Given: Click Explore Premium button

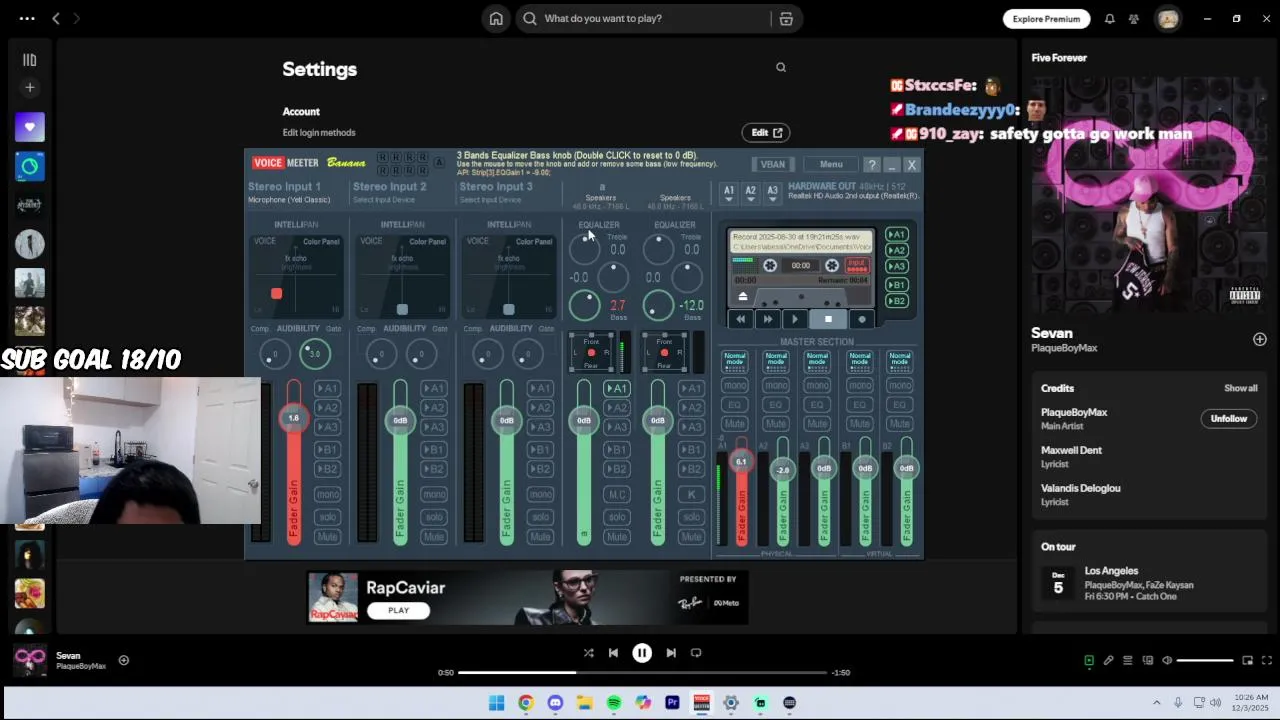Looking at the screenshot, I should [x=1046, y=18].
